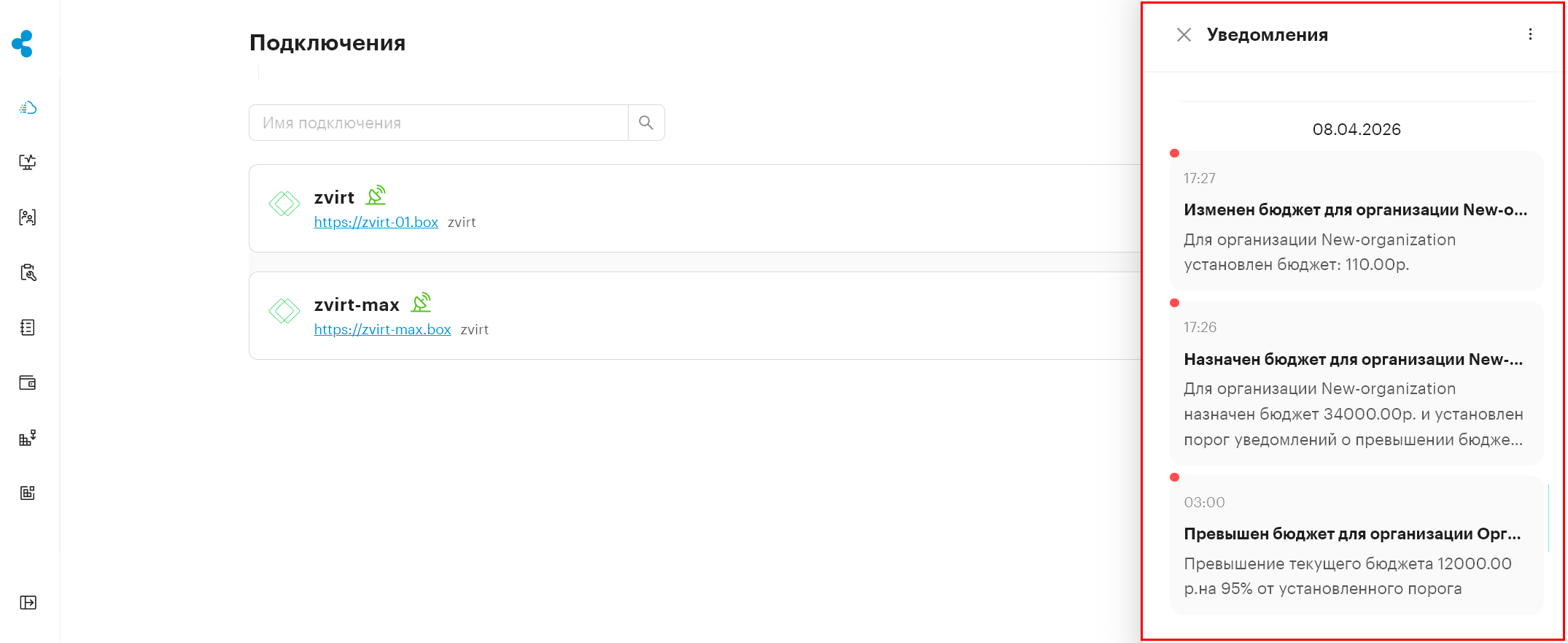Focus the connection name input field
This screenshot has width=1568, height=643.
point(438,123)
